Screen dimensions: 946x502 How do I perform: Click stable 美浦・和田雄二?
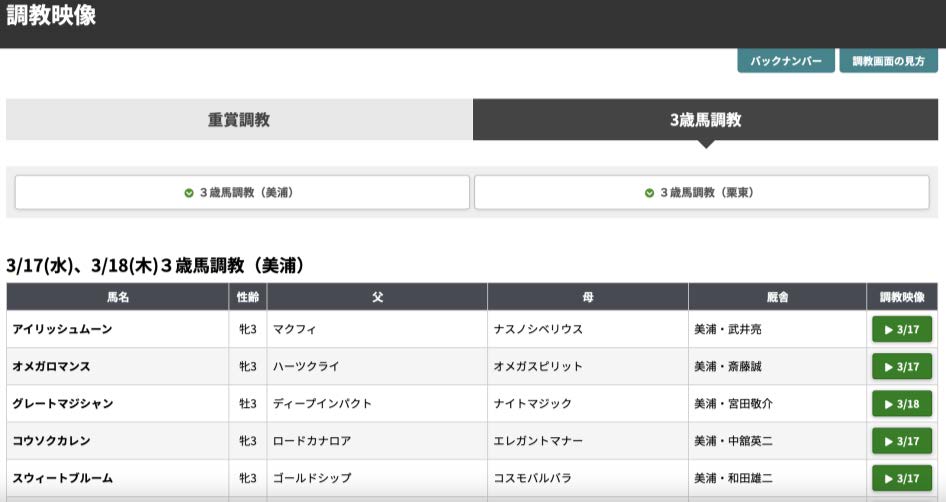coord(733,478)
